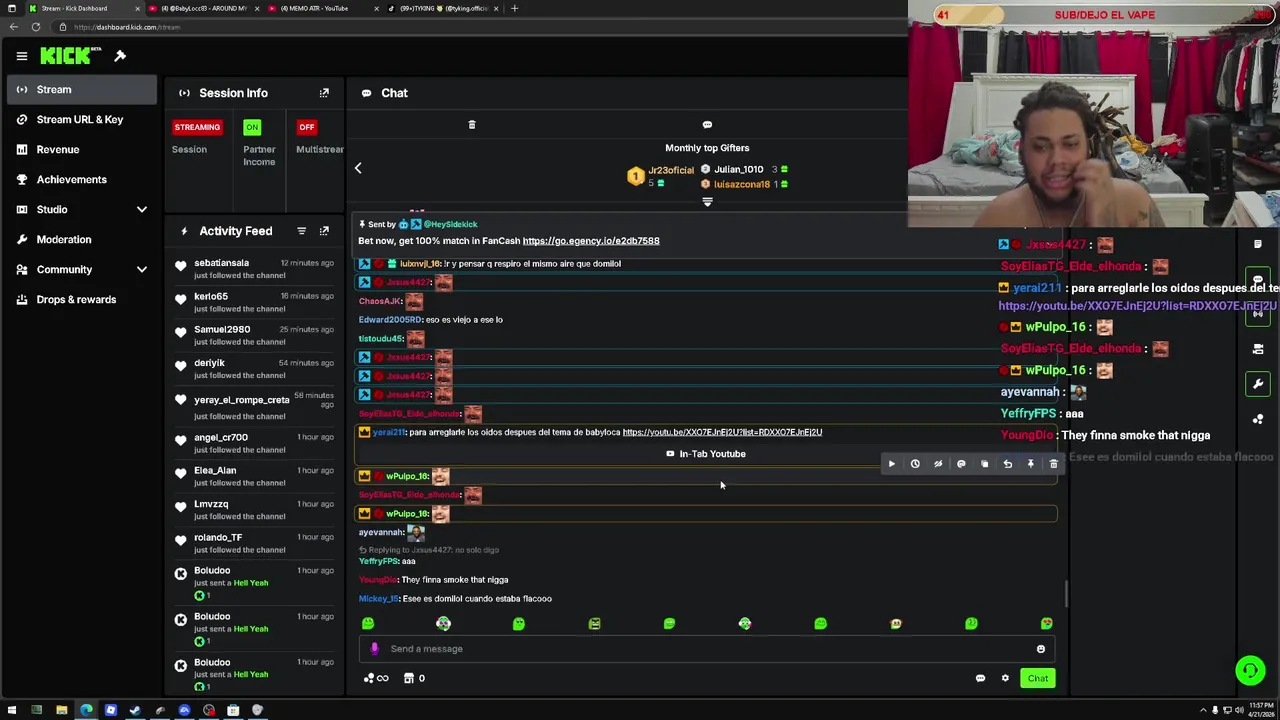
Task: Click top gifter Julian_1010
Action: [739, 170]
